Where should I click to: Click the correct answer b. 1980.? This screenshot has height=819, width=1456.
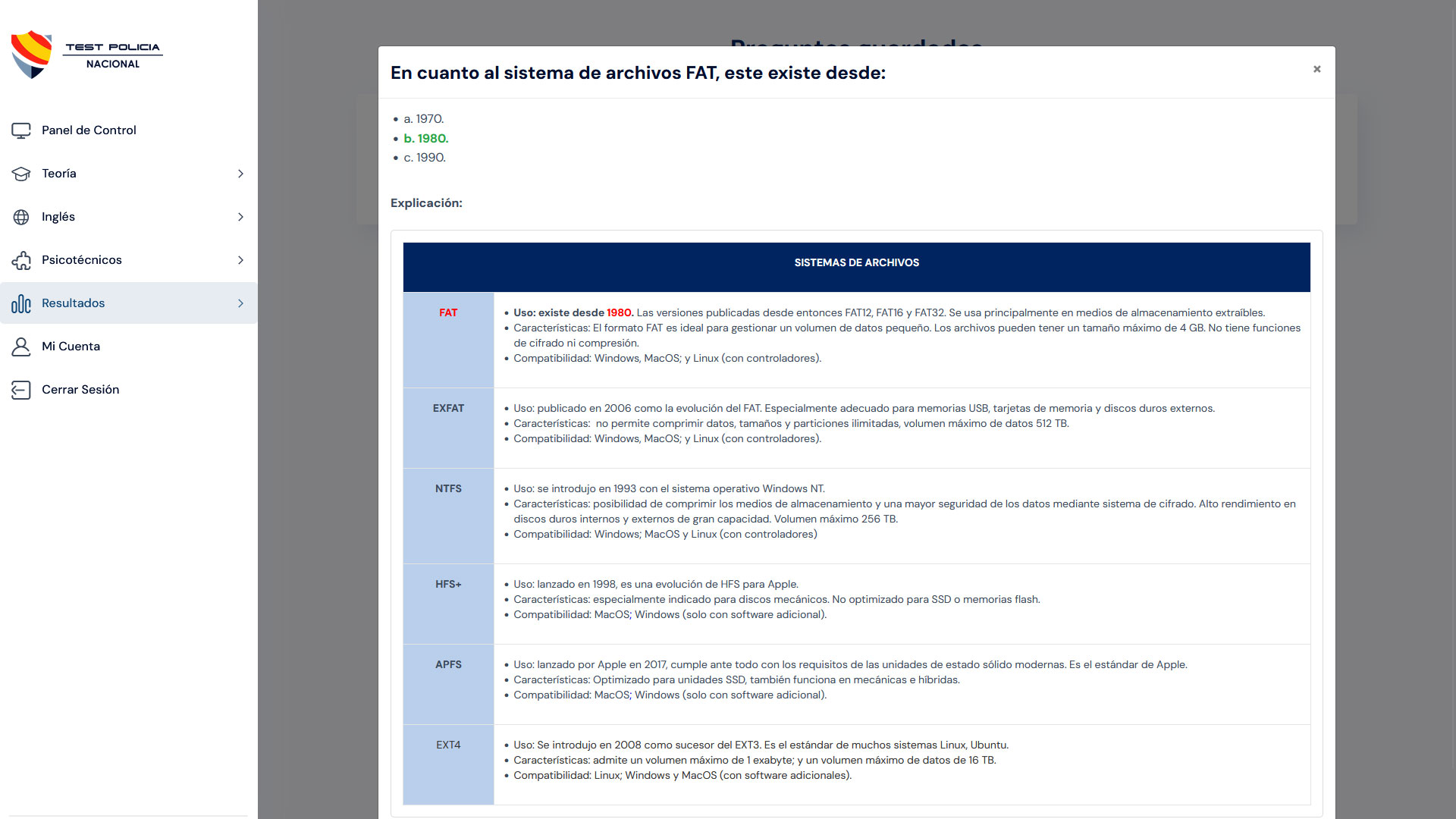pos(425,139)
